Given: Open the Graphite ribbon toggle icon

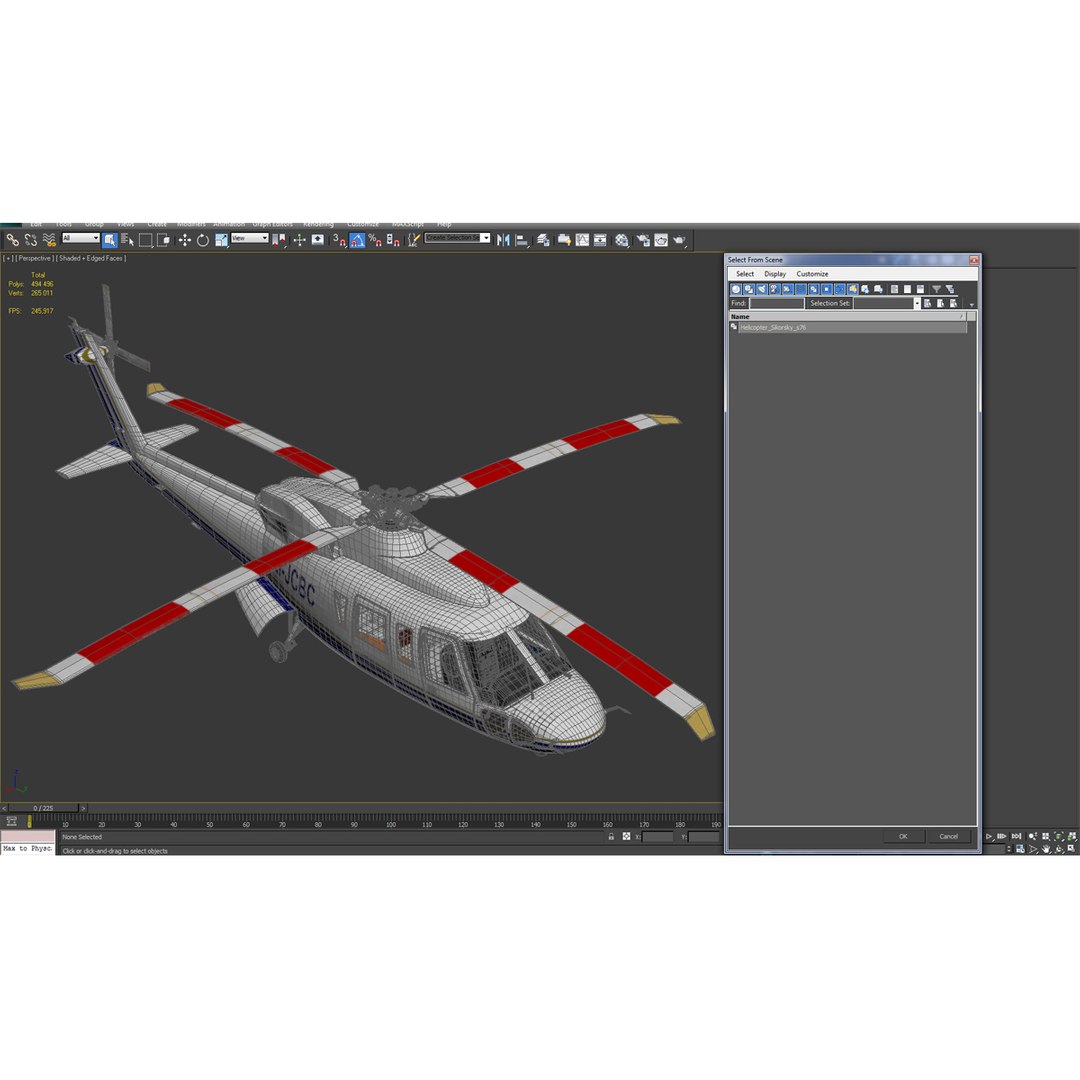Looking at the screenshot, I should (x=563, y=240).
